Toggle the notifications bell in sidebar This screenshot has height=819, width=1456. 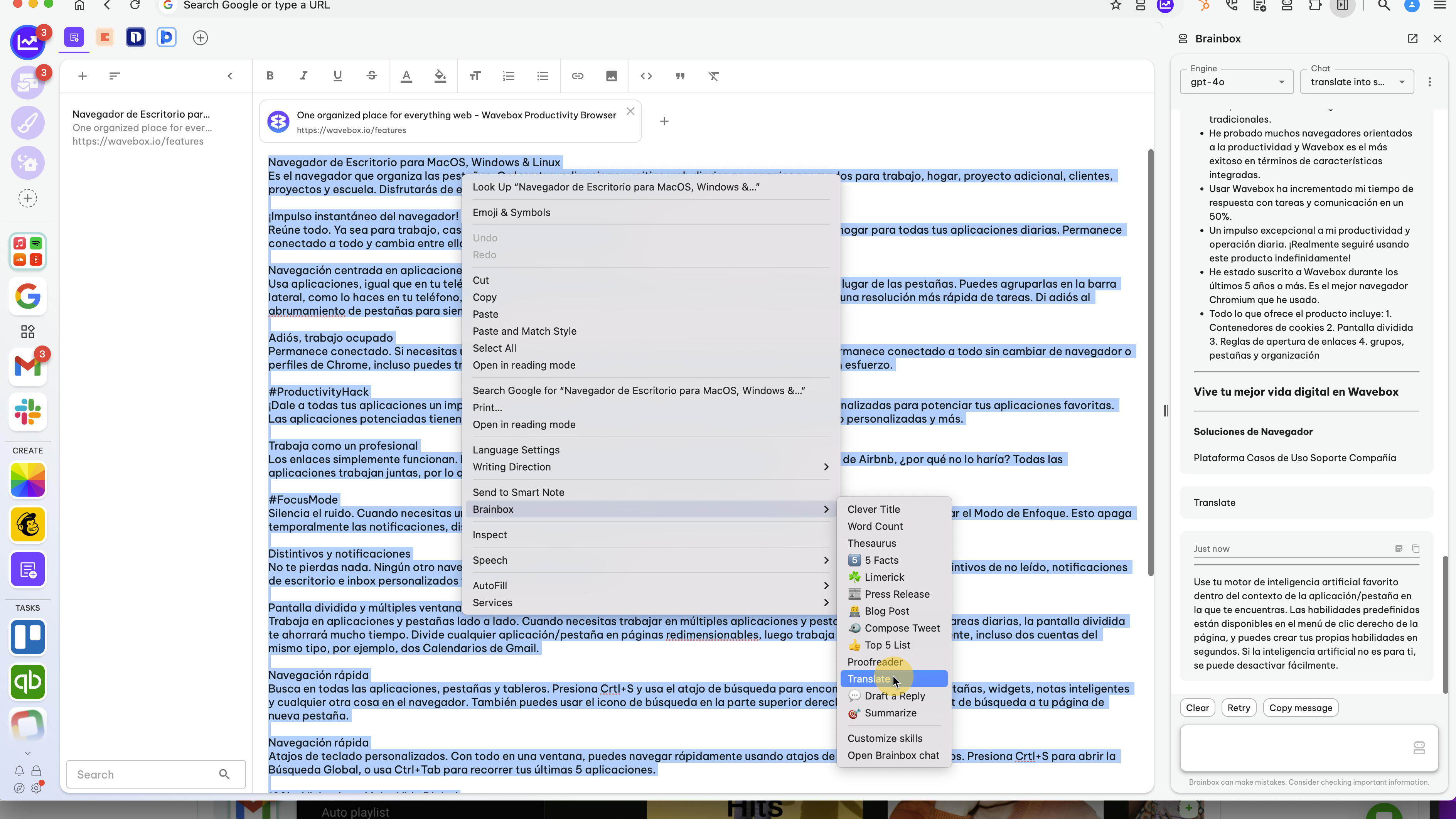click(19, 771)
